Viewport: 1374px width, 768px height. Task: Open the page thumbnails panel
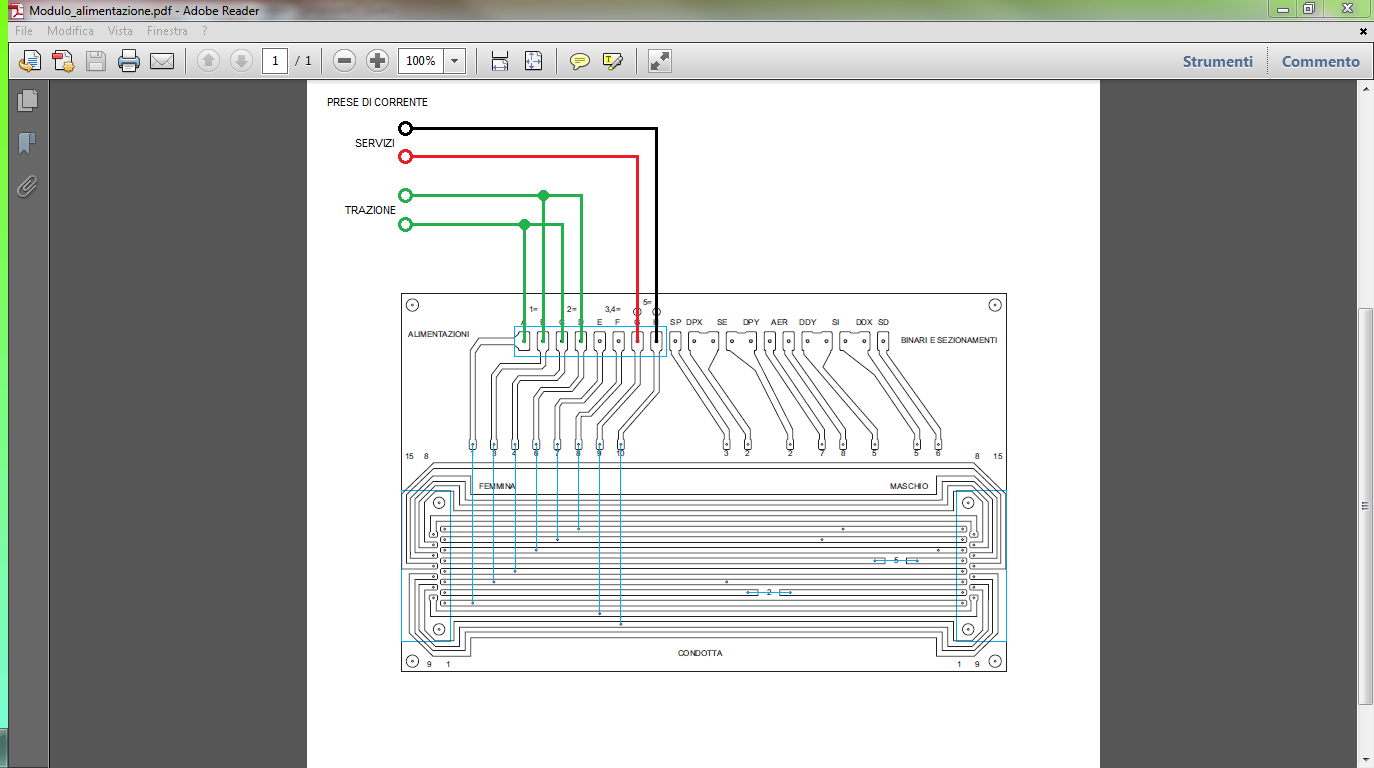pyautogui.click(x=27, y=100)
